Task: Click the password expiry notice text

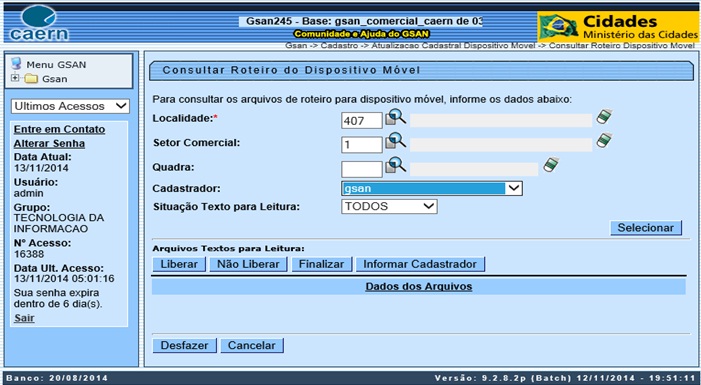Action: [x=58, y=298]
